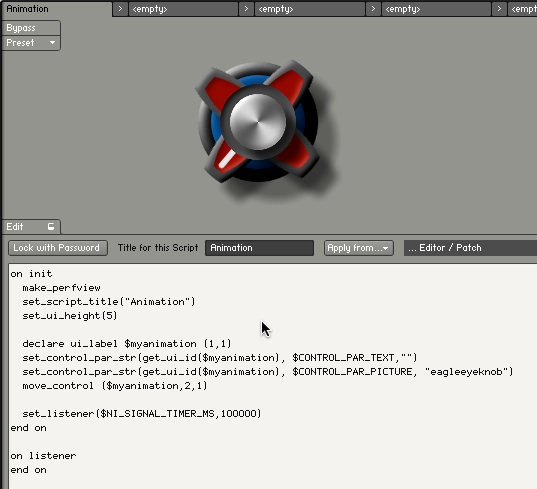Screen dimensions: 537x489
Task: Select the Animation script tab
Action: (57, 9)
